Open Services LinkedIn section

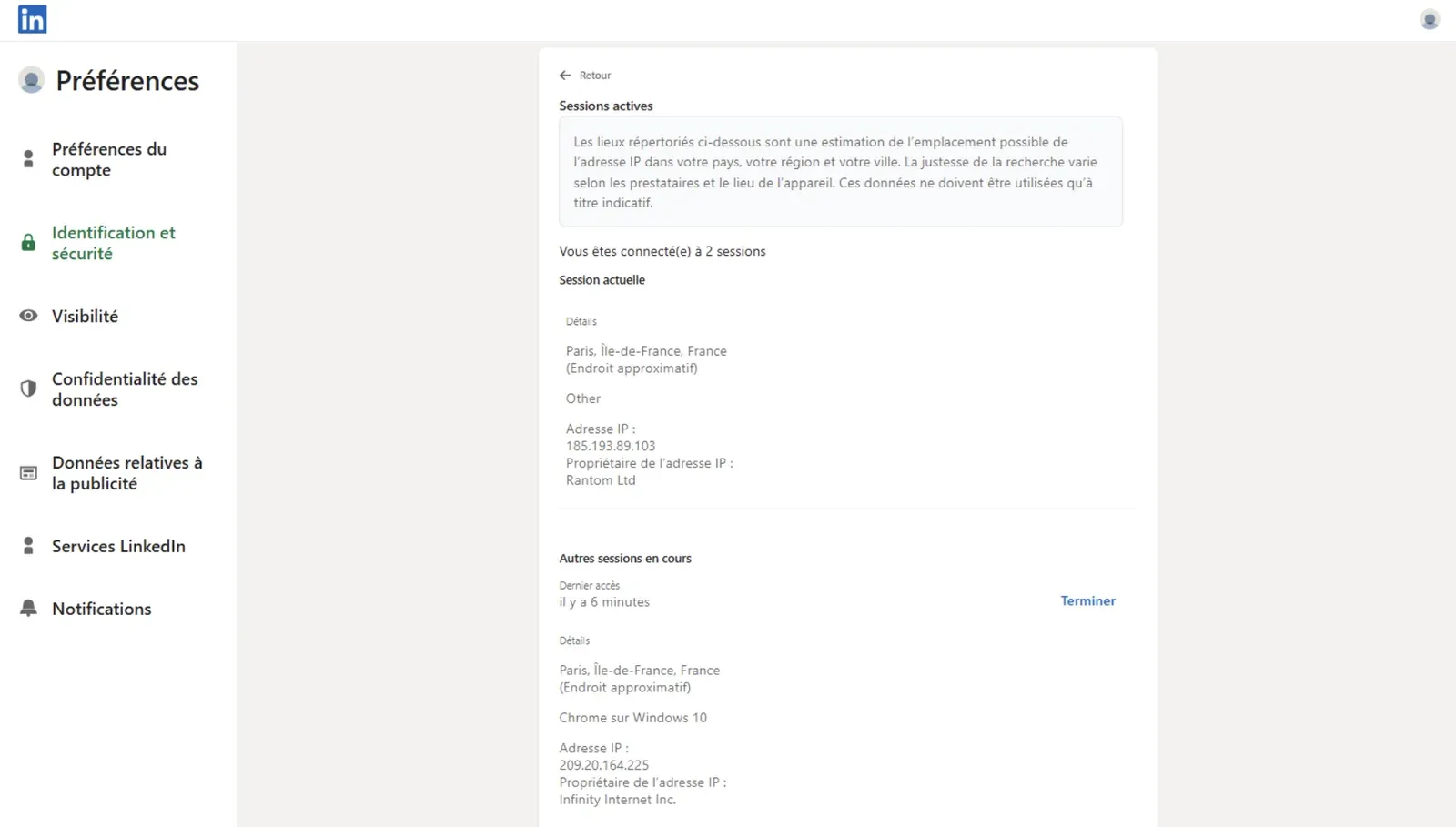[x=118, y=546]
